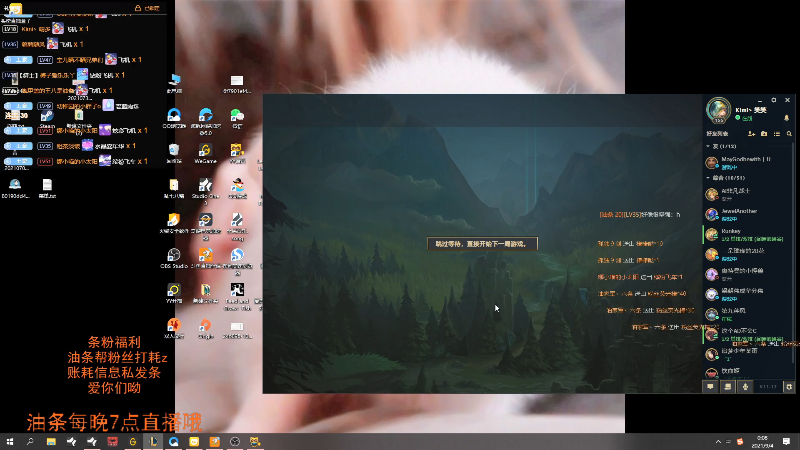Open the Sogou browser desktop shortcut
The image size is (800, 450).
tap(237, 261)
